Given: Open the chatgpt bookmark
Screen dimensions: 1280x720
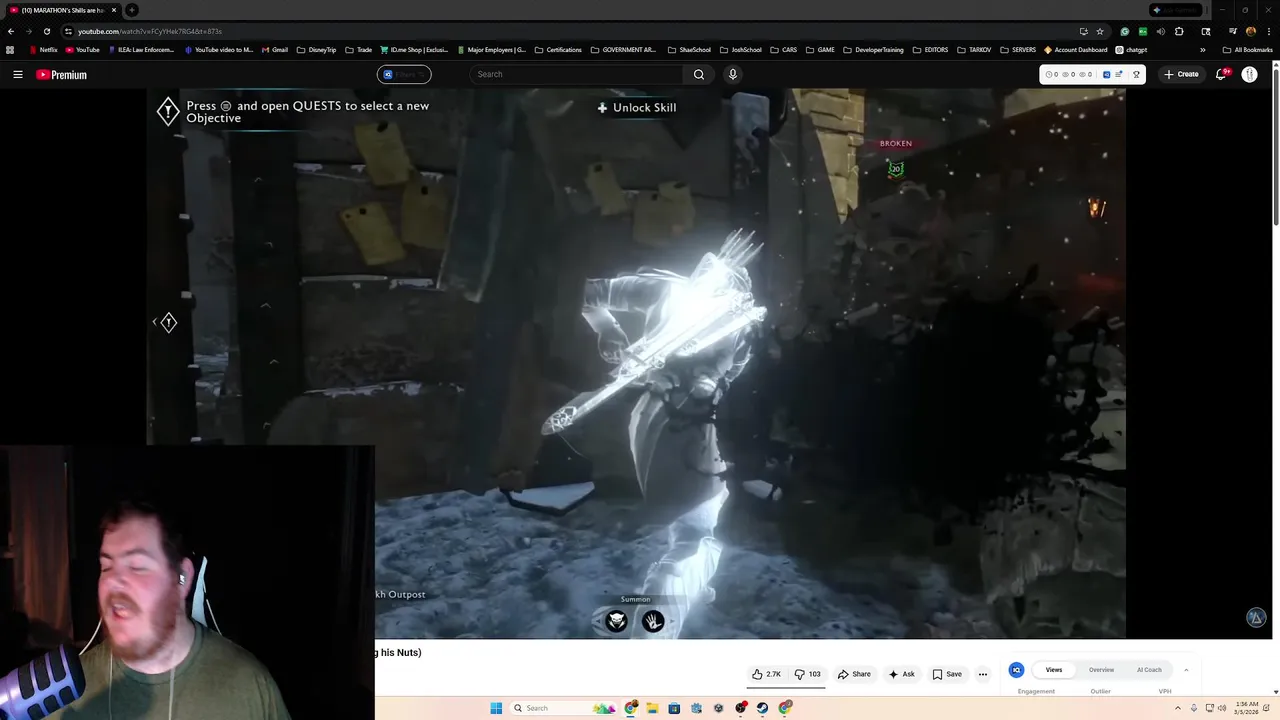Looking at the screenshot, I should pyautogui.click(x=1131, y=50).
